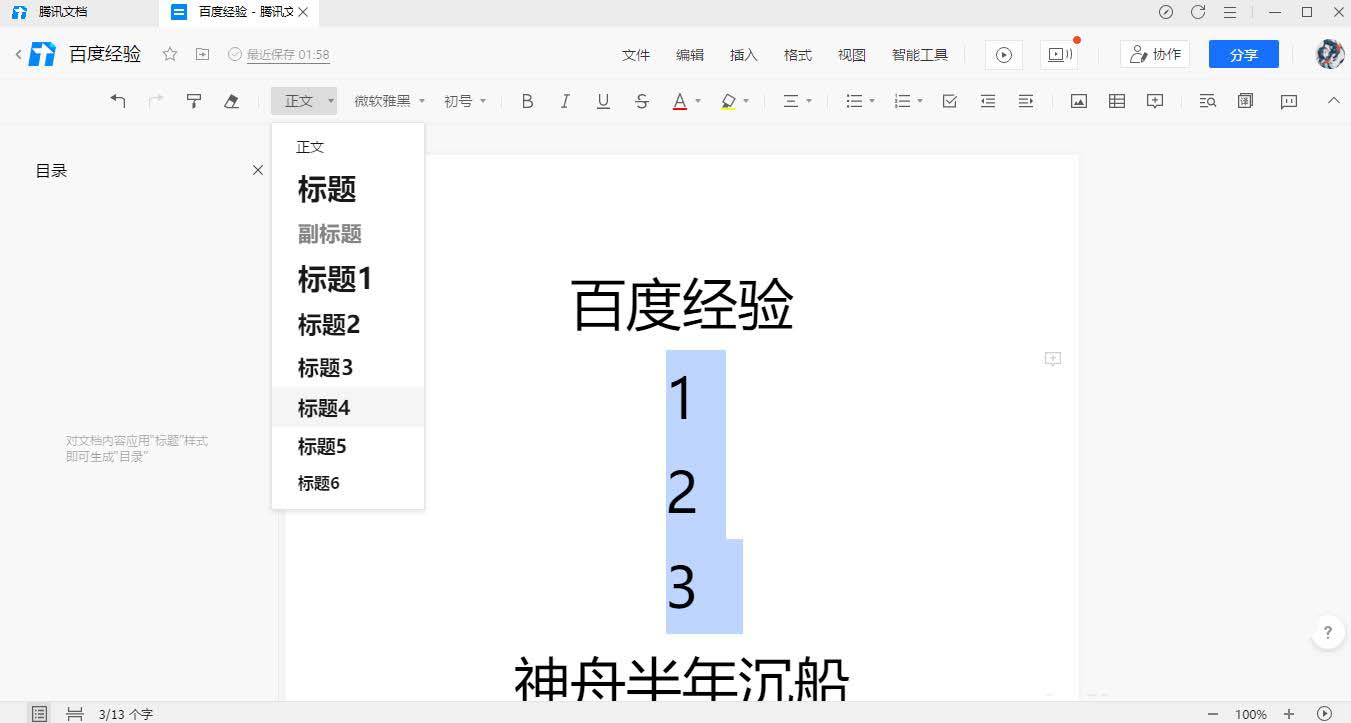Open the translate tool
This screenshot has height=723, width=1351.
pos(1245,101)
